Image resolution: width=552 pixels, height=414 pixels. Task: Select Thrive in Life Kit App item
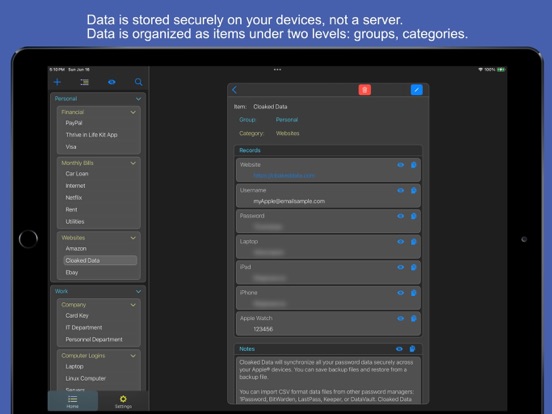point(92,135)
